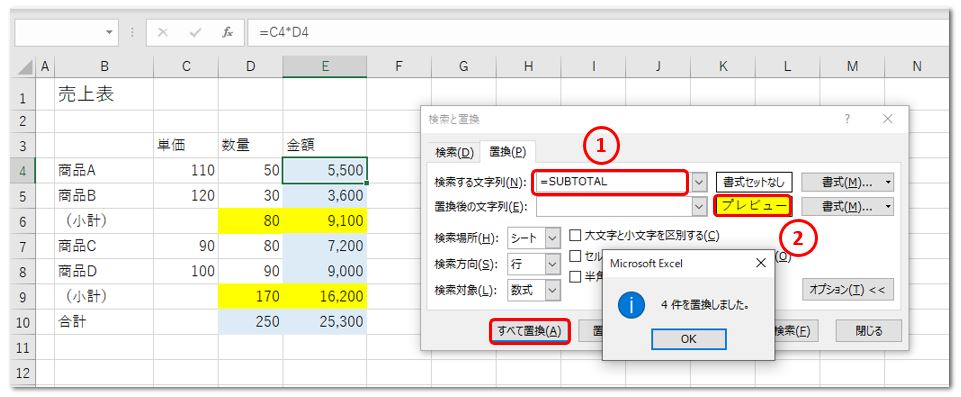961x397 pixels.
Task: Select the 単価 header cell
Action: (186, 145)
